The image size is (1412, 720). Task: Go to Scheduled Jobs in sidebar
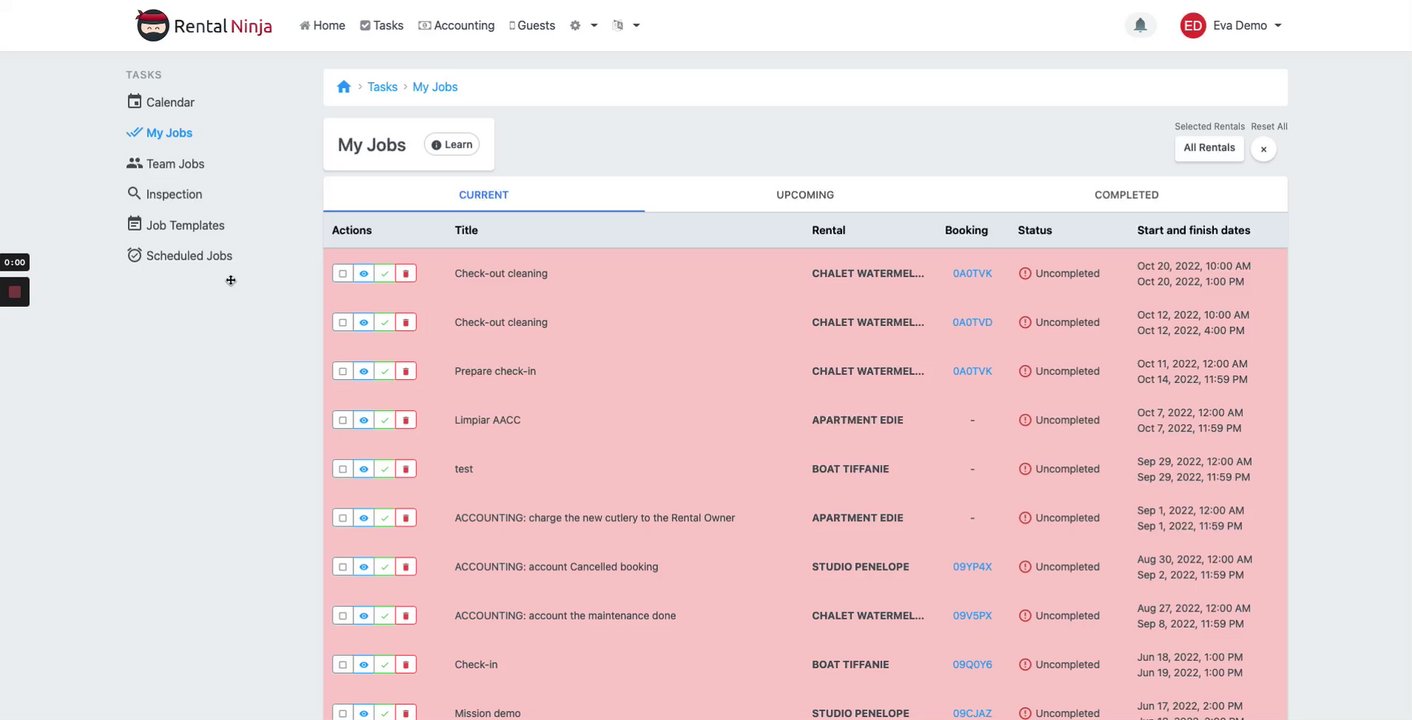(x=188, y=256)
